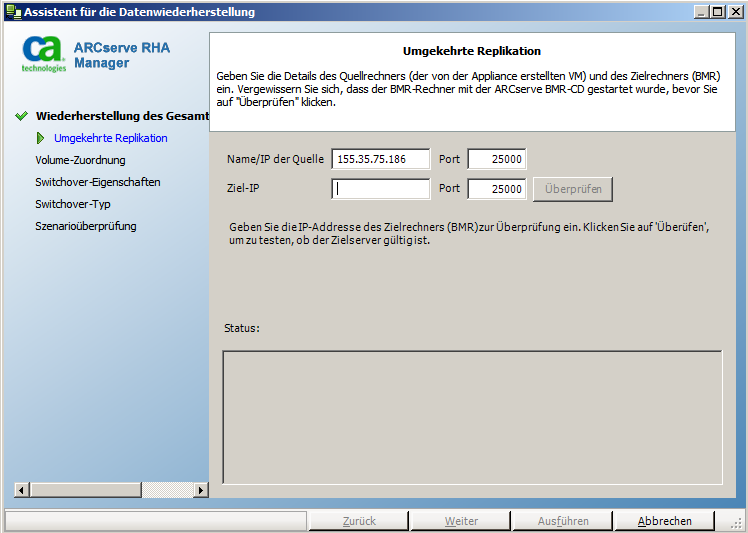Screen dimensions: 748x533
Task: Close the Assistent für die Datenwiederherstellung window
Action: pos(736,12)
